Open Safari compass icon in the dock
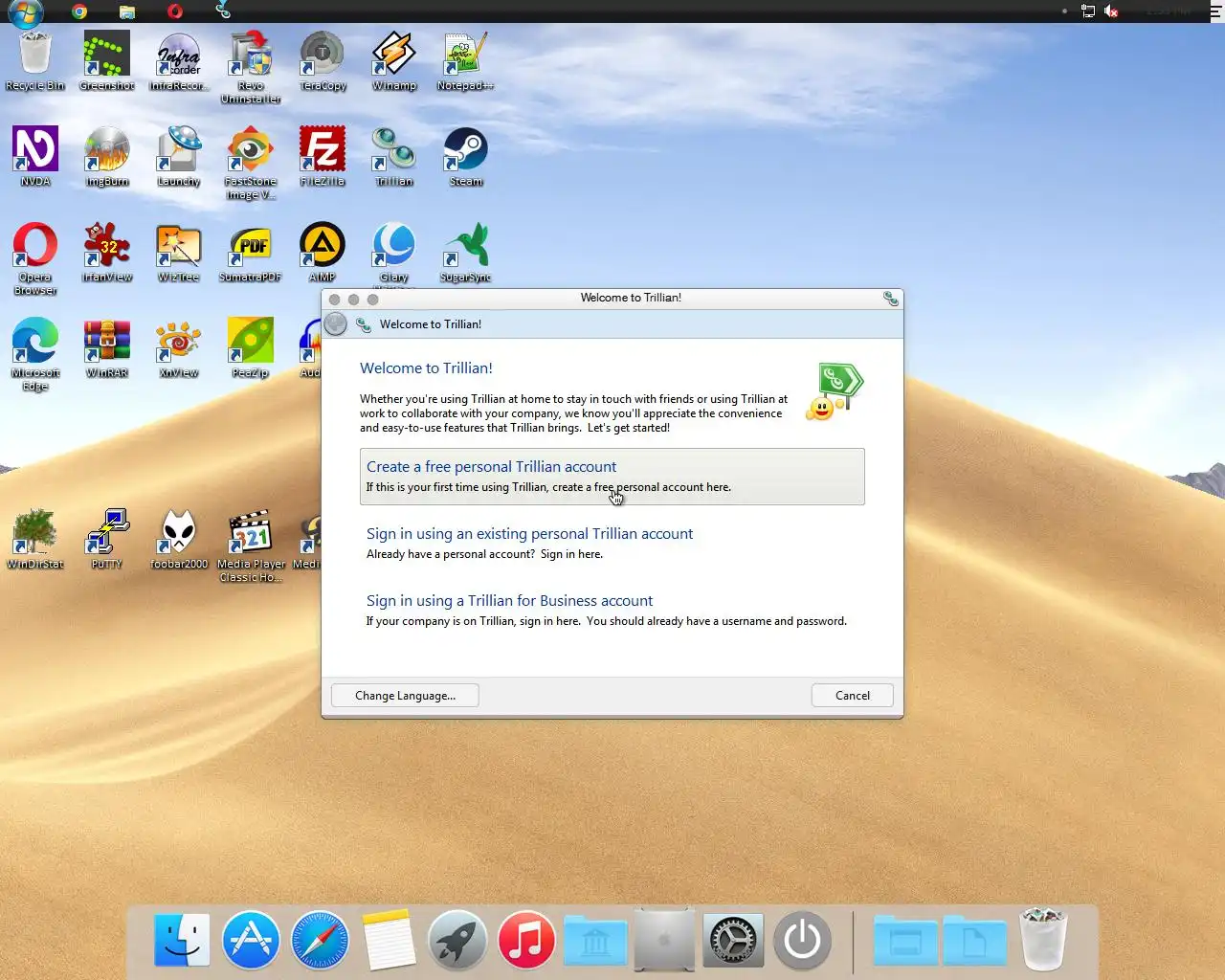 [x=320, y=940]
